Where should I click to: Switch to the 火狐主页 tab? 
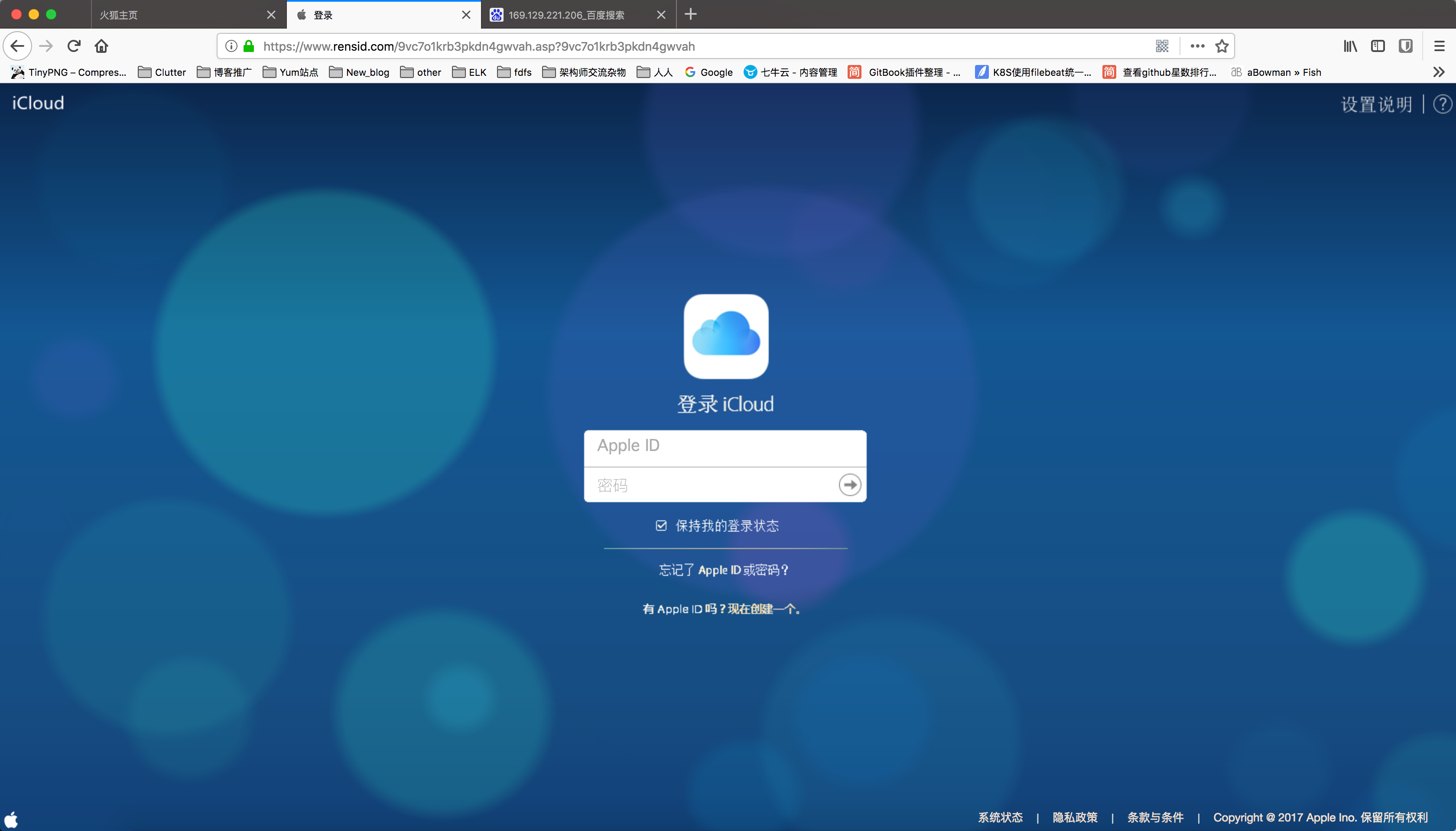click(171, 15)
